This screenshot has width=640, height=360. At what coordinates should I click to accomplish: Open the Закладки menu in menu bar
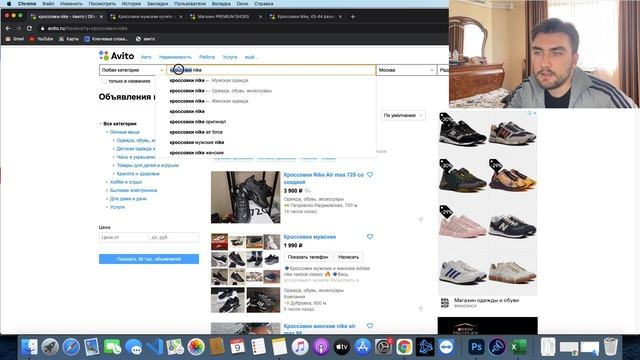click(x=157, y=4)
